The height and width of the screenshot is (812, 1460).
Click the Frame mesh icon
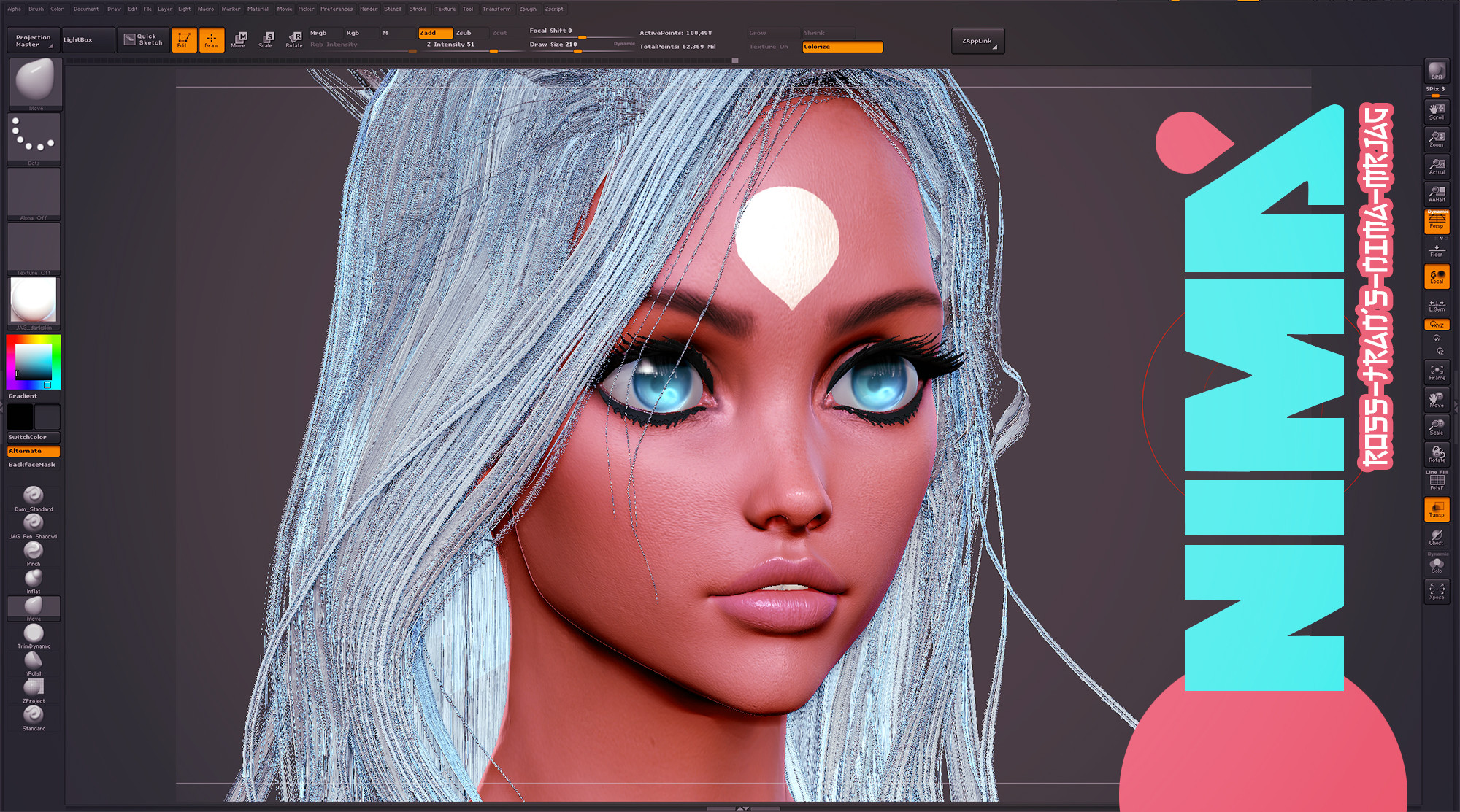[x=1436, y=372]
